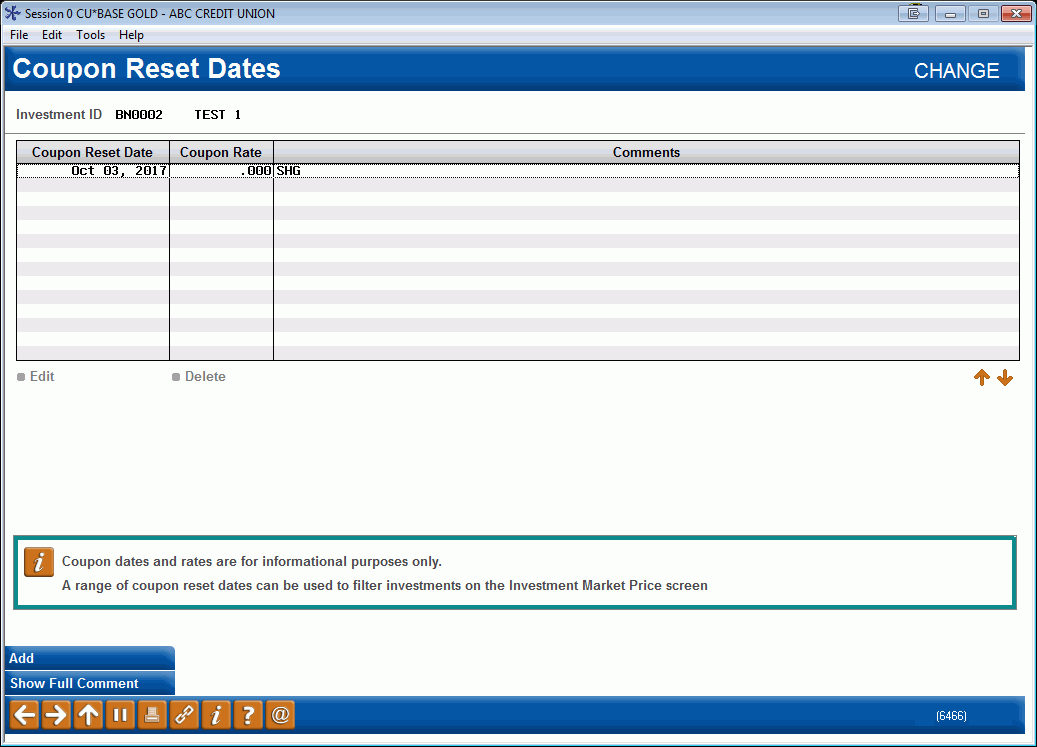
Task: Minimize the CU*BASE GOLD window
Action: [950, 13]
